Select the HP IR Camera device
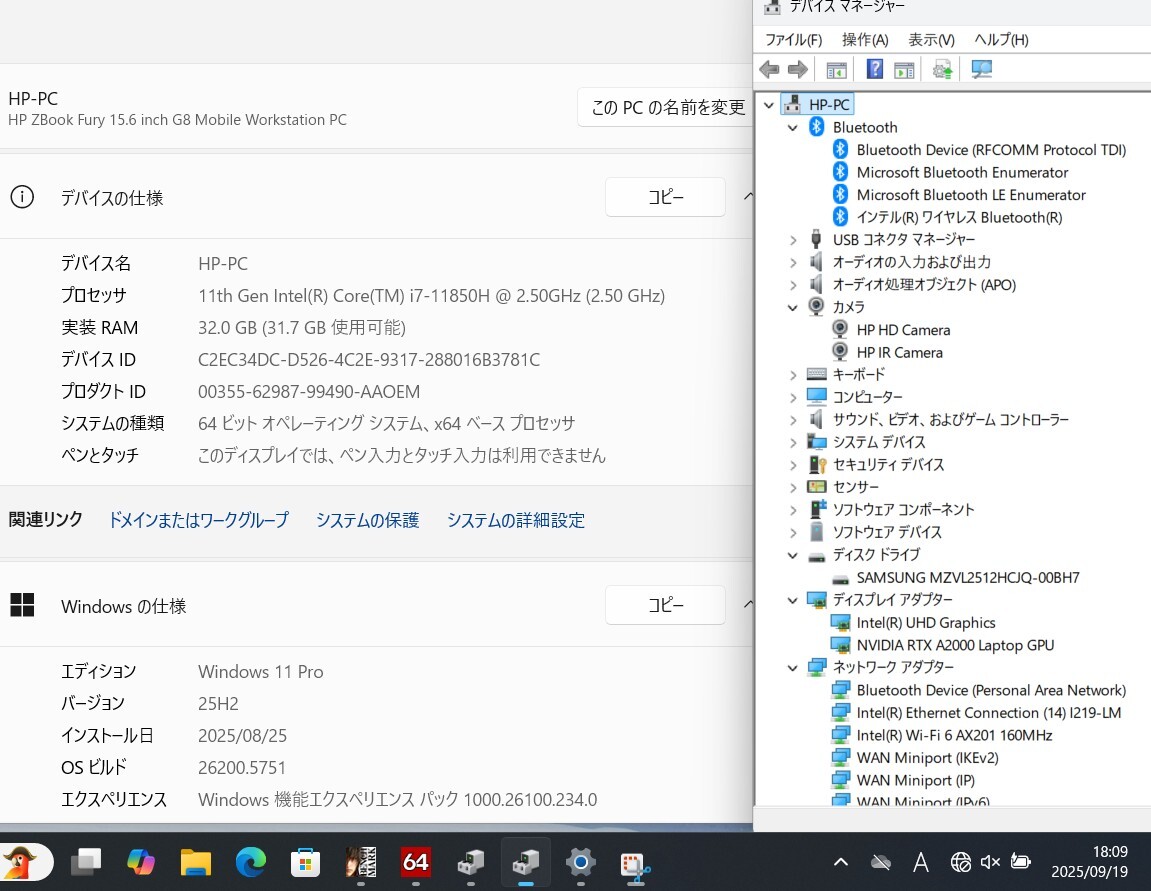This screenshot has height=891, width=1151. click(899, 352)
